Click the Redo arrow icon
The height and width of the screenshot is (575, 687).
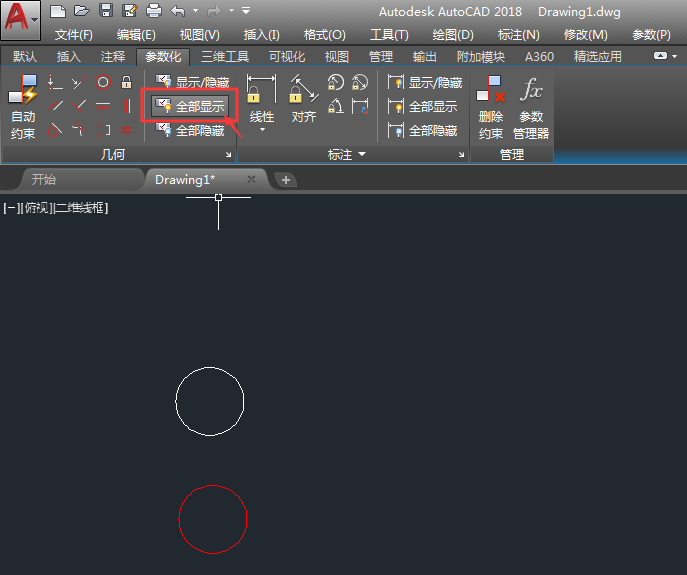(214, 11)
